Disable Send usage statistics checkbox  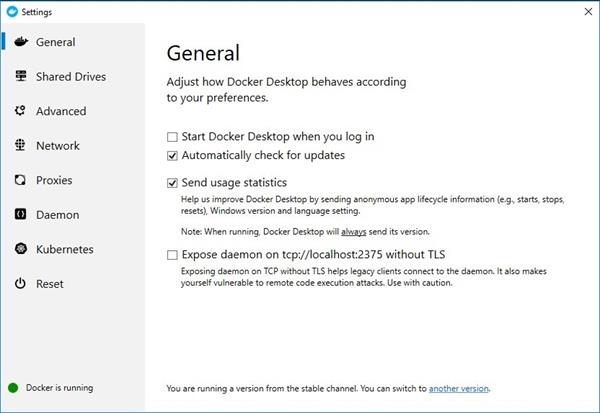click(173, 183)
